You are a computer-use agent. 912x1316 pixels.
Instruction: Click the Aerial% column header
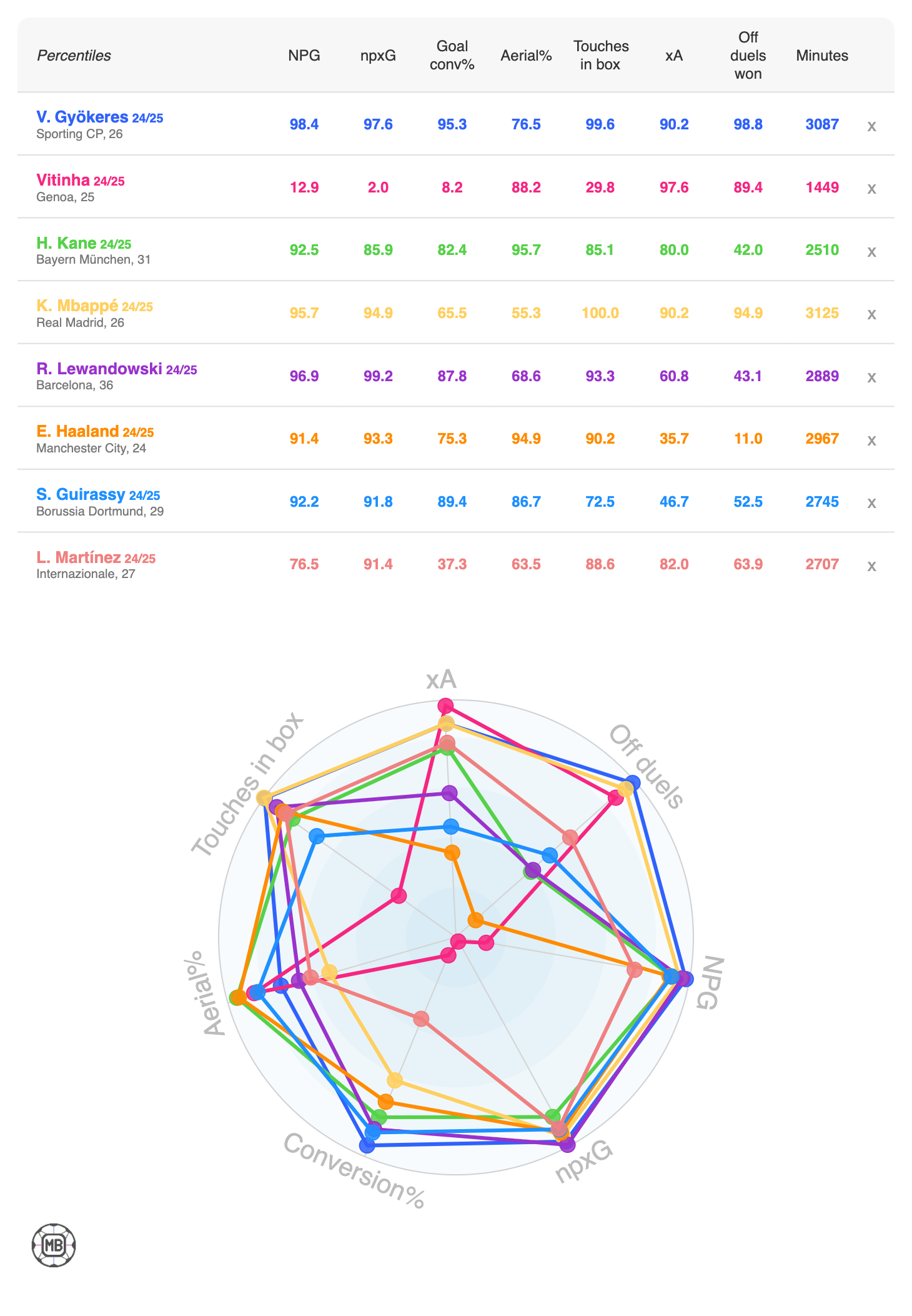(526, 56)
